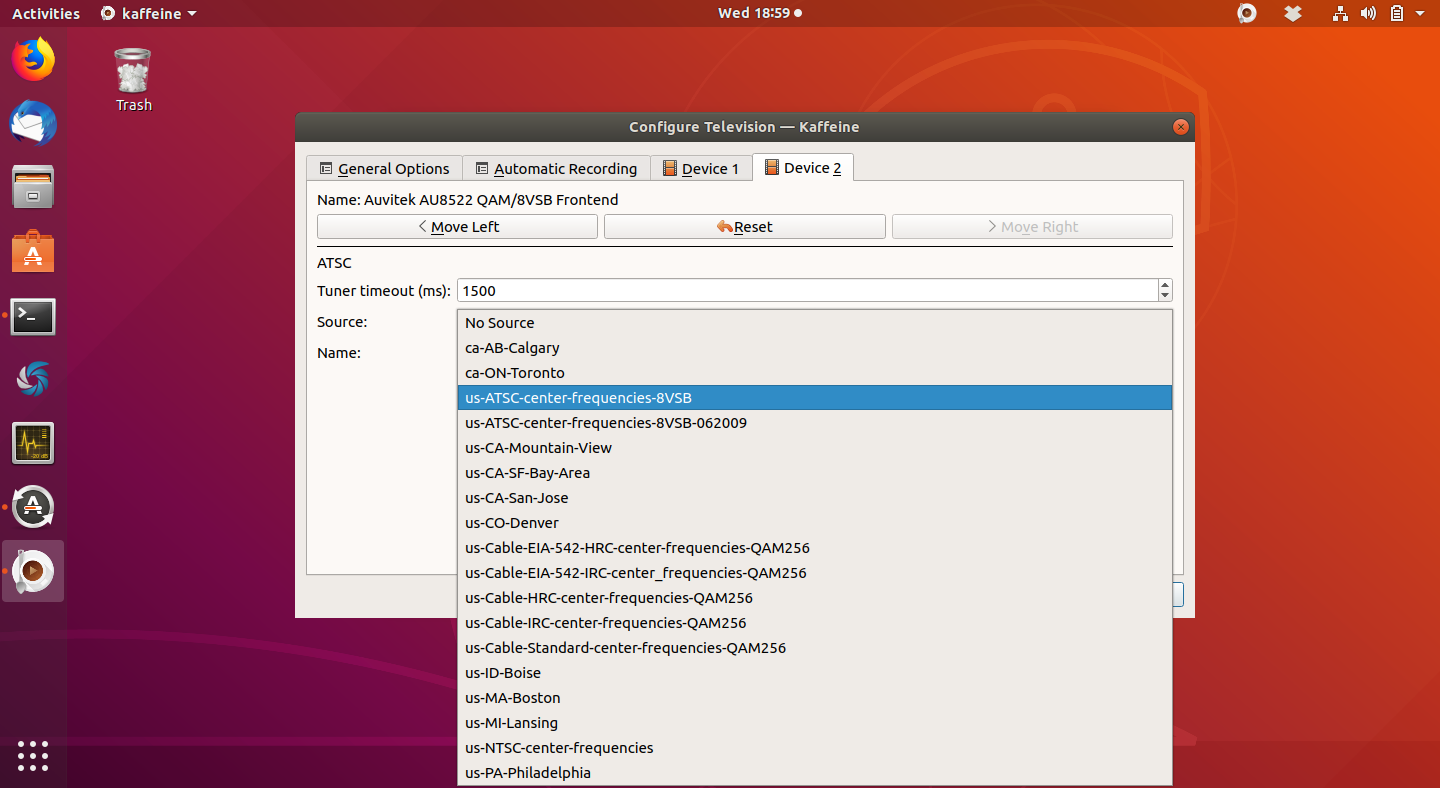
Task: Open the system monitor graph dock icon
Action: [33, 443]
